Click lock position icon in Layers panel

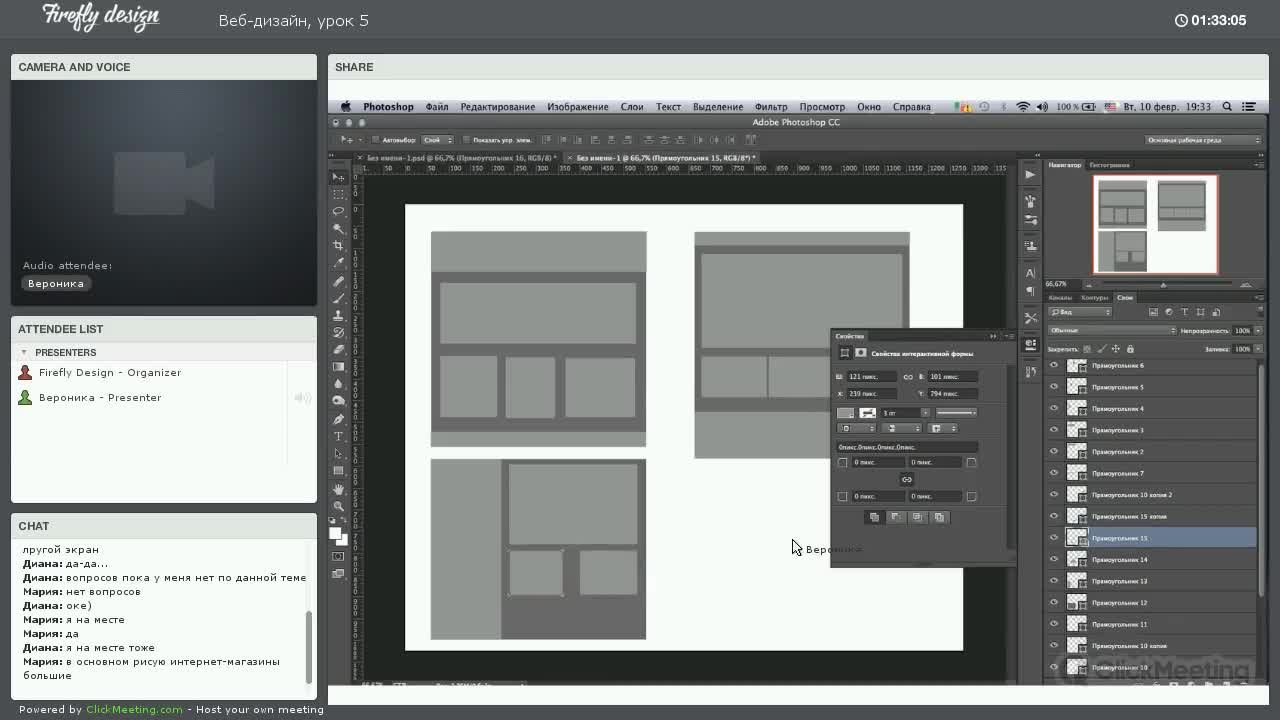[x=1116, y=349]
